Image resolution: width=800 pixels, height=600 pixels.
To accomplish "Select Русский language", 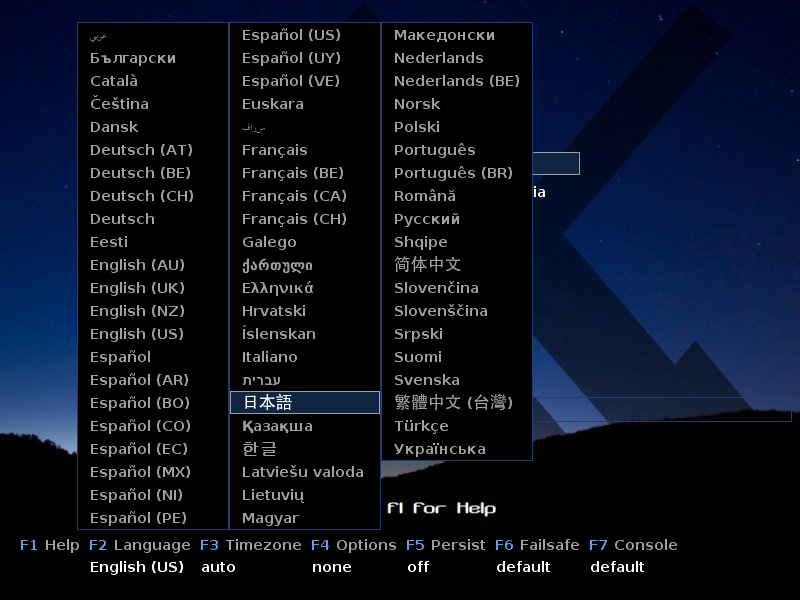I will tap(427, 219).
